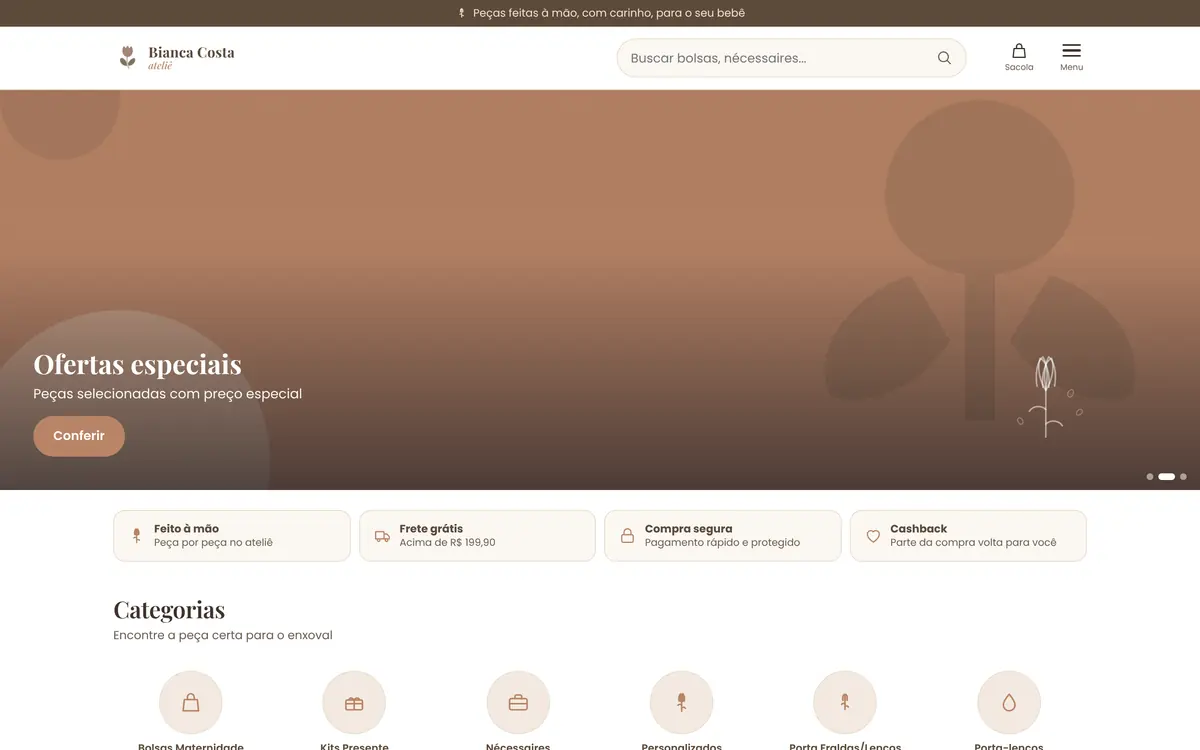Open the Porta Fraldas/Lenços category icon

pyautogui.click(x=845, y=703)
